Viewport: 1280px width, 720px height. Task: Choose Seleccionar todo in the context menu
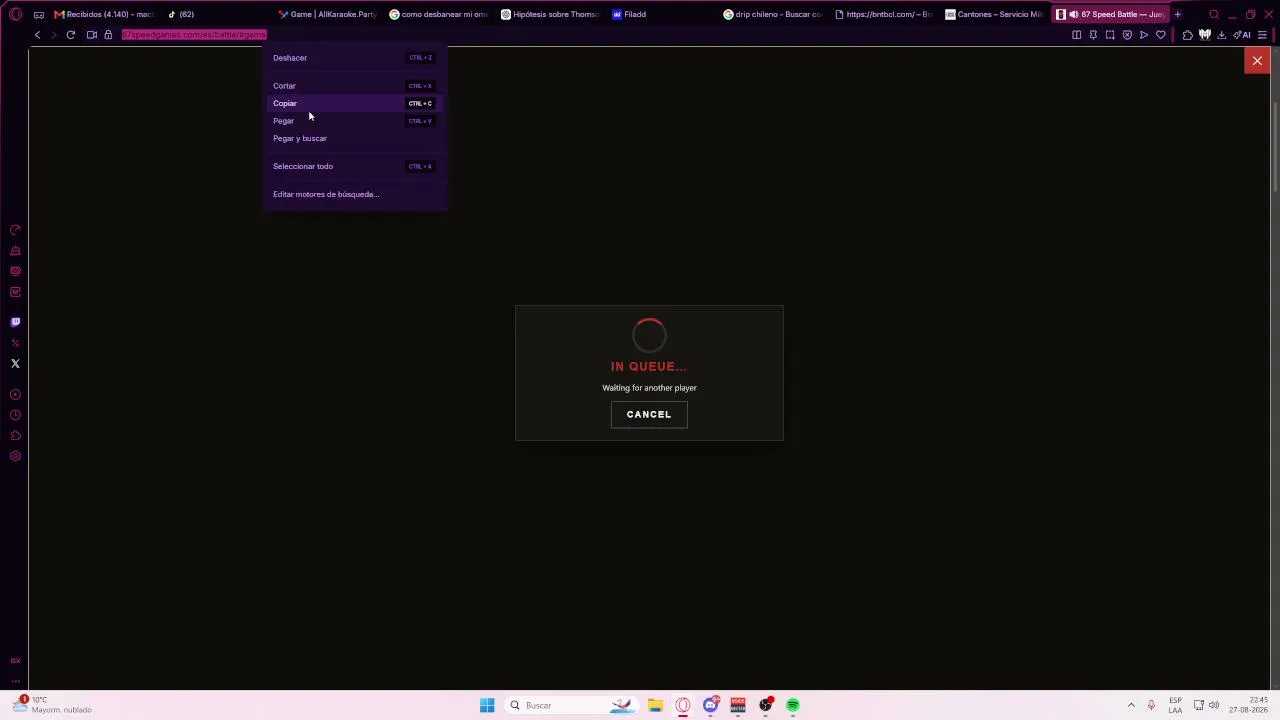click(x=354, y=166)
